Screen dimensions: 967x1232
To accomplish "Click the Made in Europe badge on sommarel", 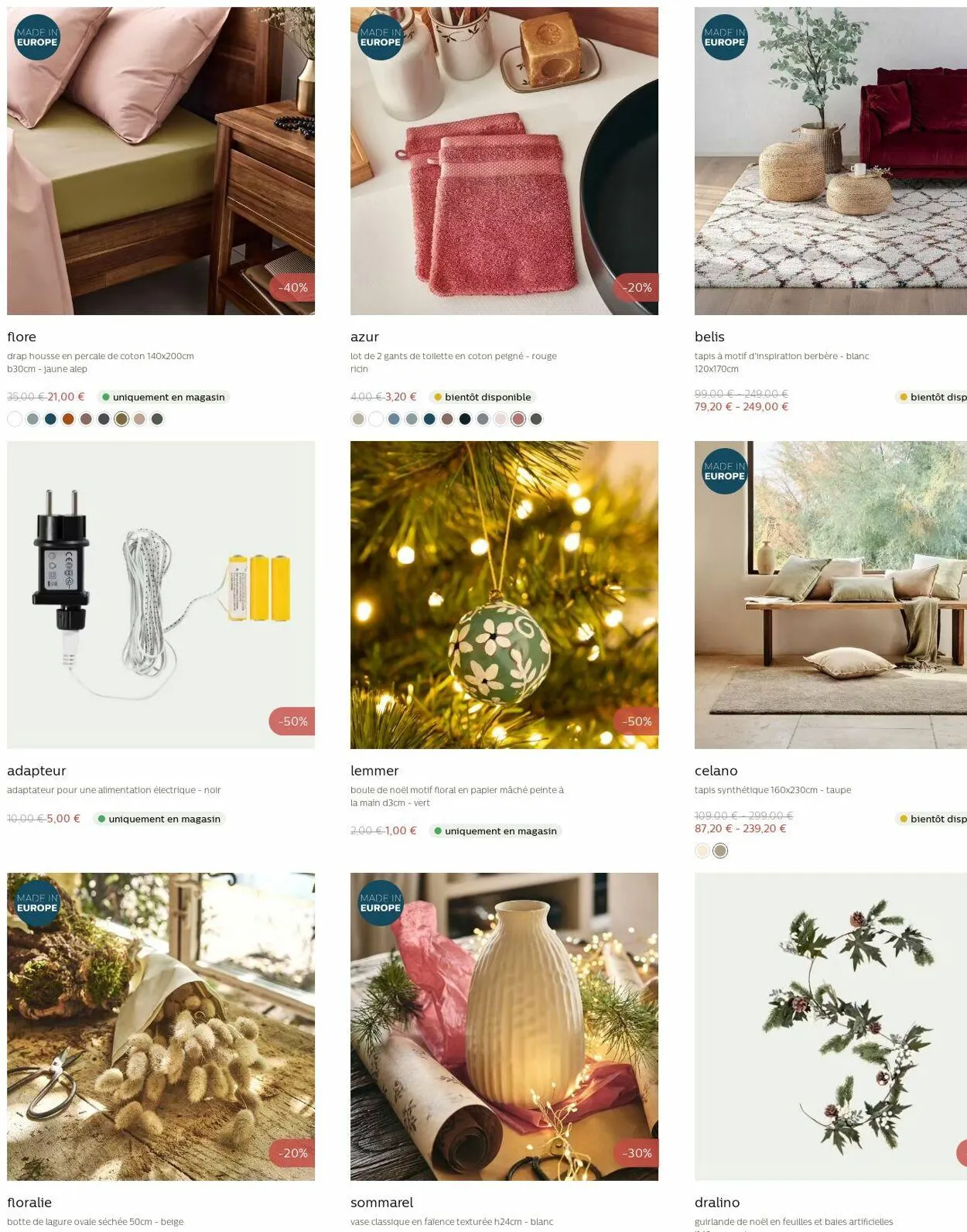I will tap(381, 902).
